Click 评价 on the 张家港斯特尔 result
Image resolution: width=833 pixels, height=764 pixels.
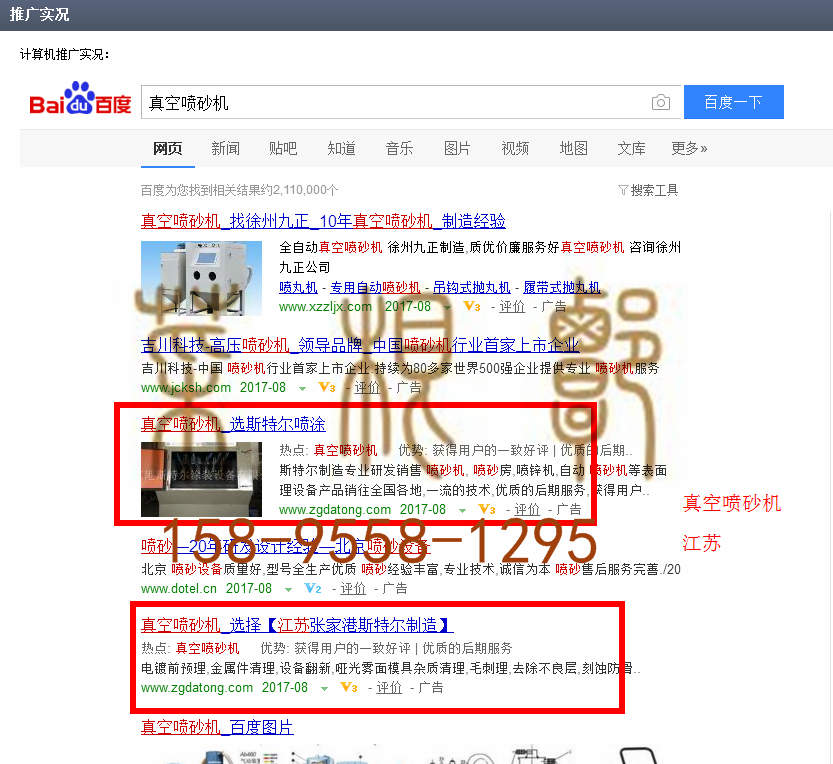tap(389, 687)
